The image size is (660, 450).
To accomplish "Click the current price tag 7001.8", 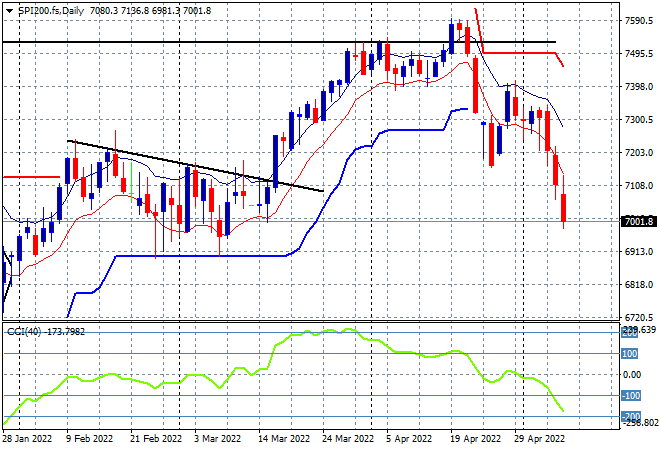I will coord(639,221).
